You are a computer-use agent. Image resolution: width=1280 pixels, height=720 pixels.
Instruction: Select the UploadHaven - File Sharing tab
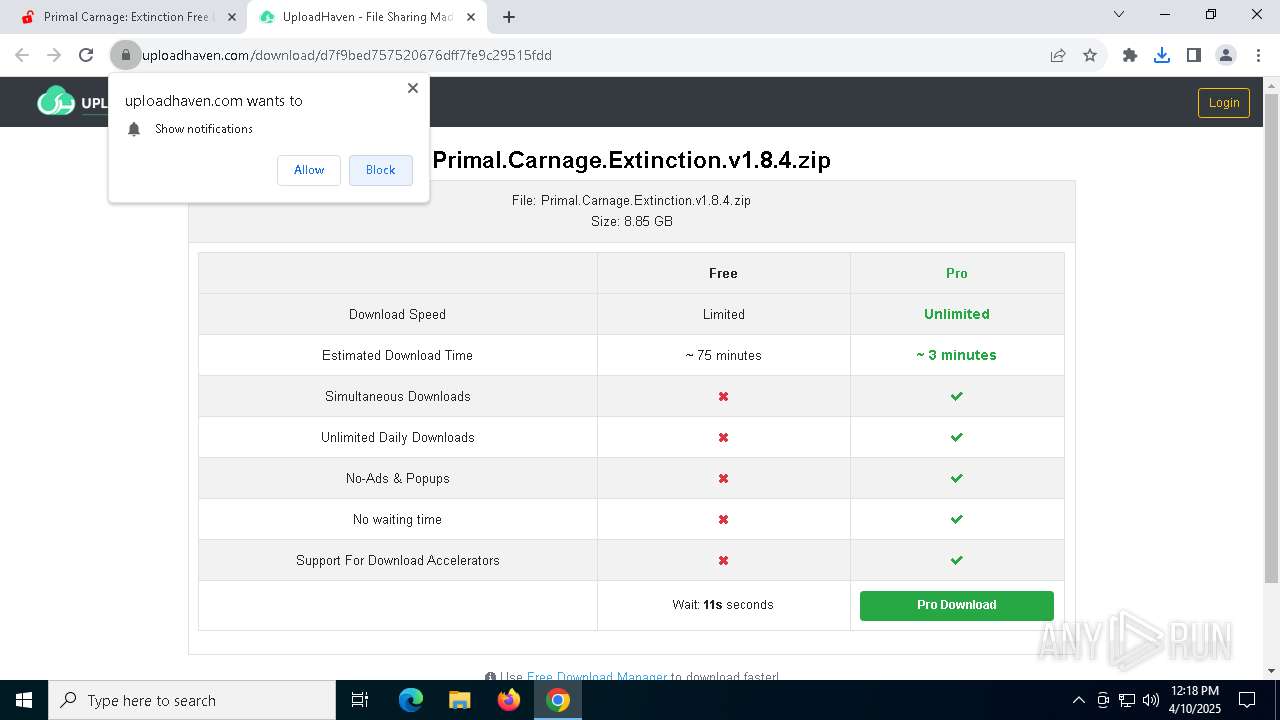[x=366, y=17]
